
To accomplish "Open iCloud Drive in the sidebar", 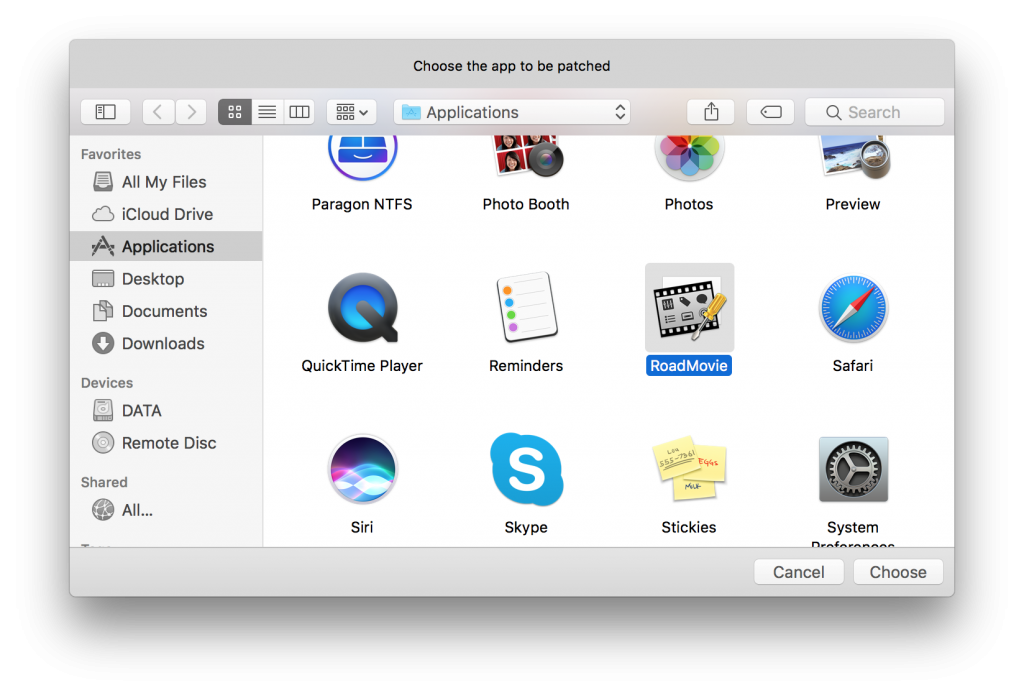I will 166,214.
